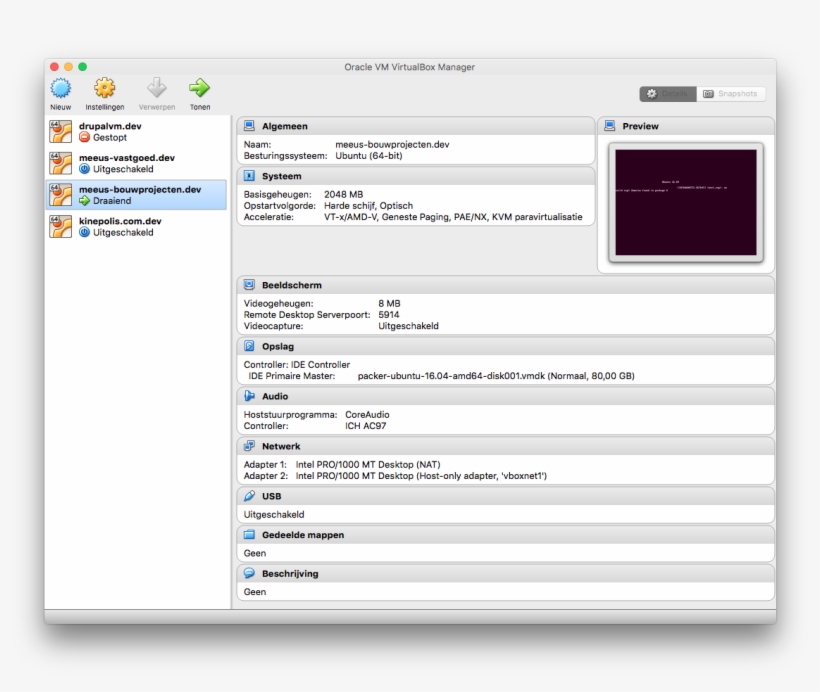This screenshot has height=692, width=820.
Task: Click the drupalvm.dev OS icon
Action: 61,132
